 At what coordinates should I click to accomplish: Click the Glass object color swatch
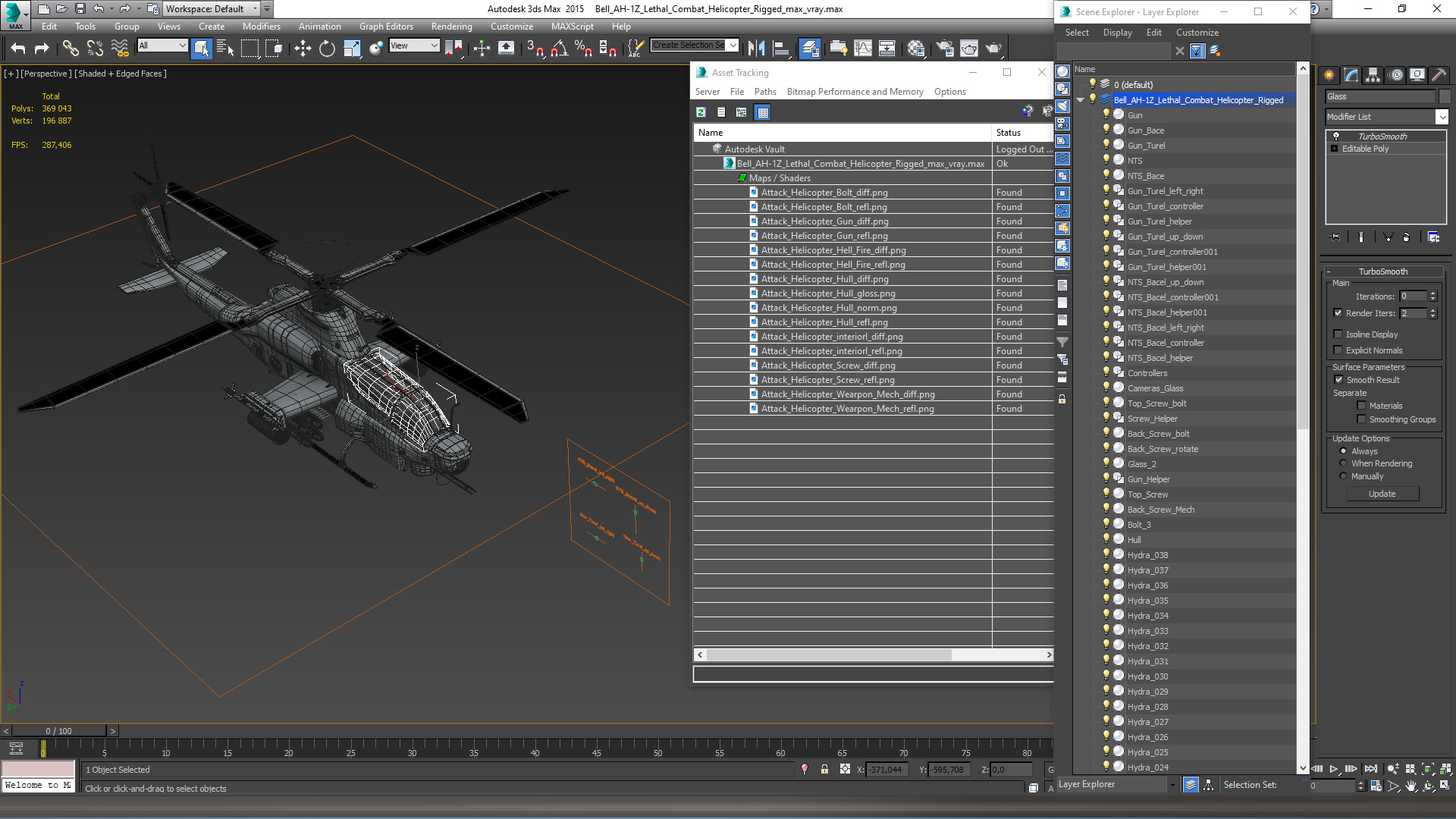(1445, 96)
